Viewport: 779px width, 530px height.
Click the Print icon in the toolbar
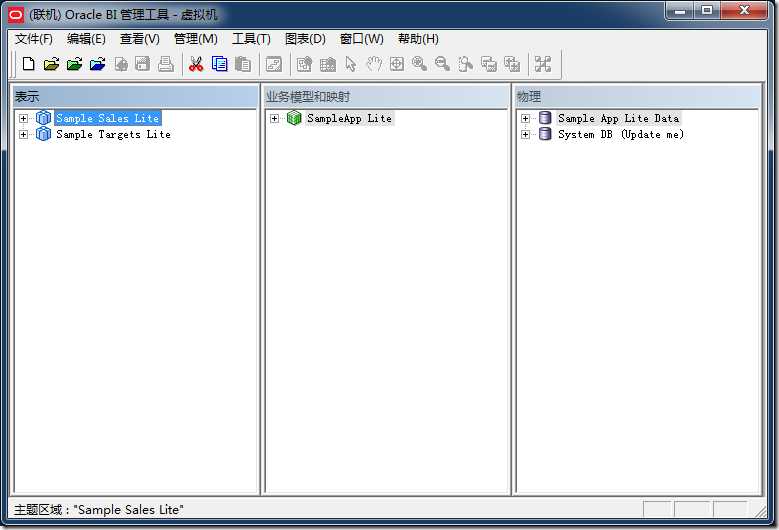coord(166,64)
